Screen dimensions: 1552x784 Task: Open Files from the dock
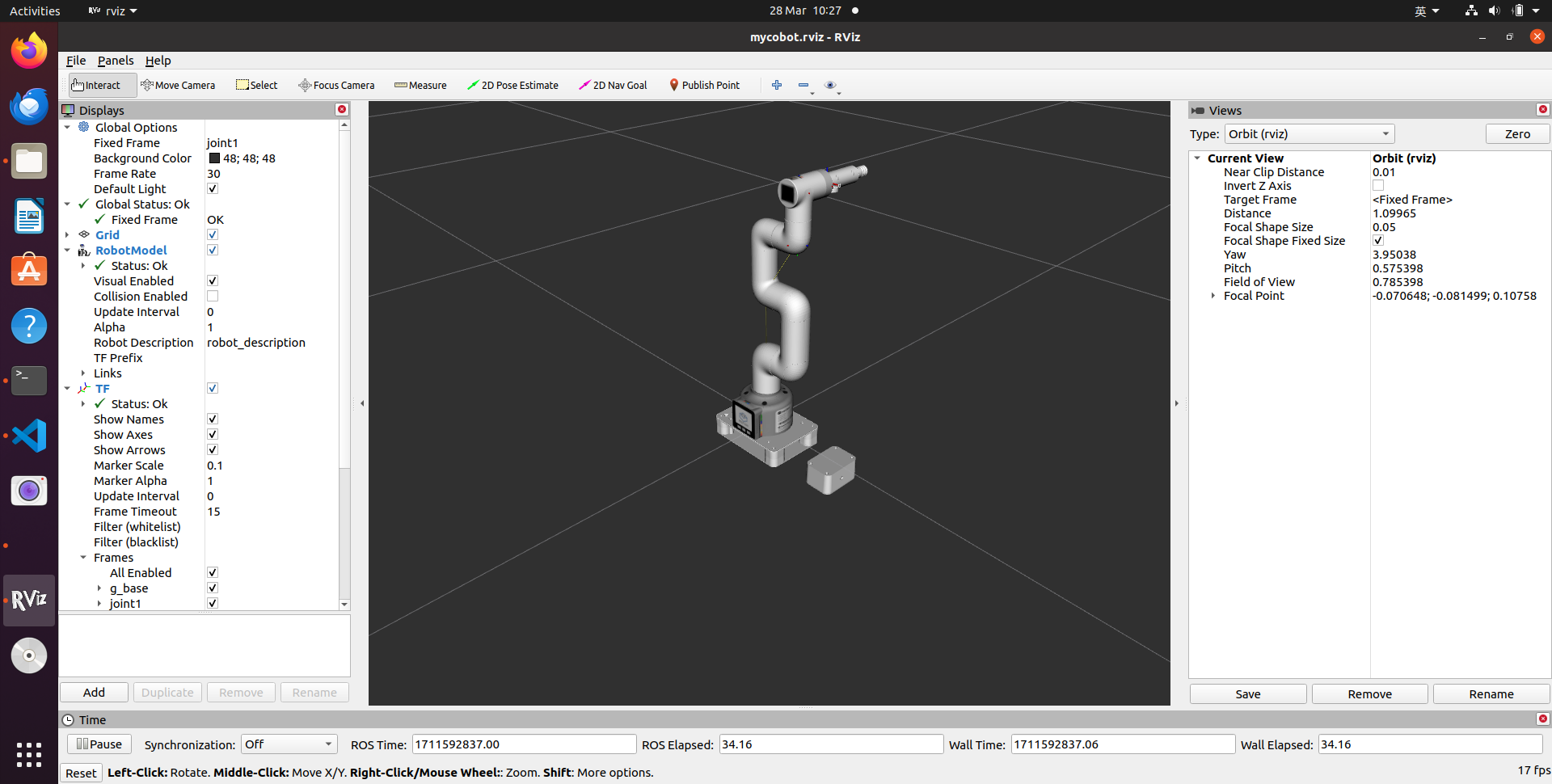point(29,161)
